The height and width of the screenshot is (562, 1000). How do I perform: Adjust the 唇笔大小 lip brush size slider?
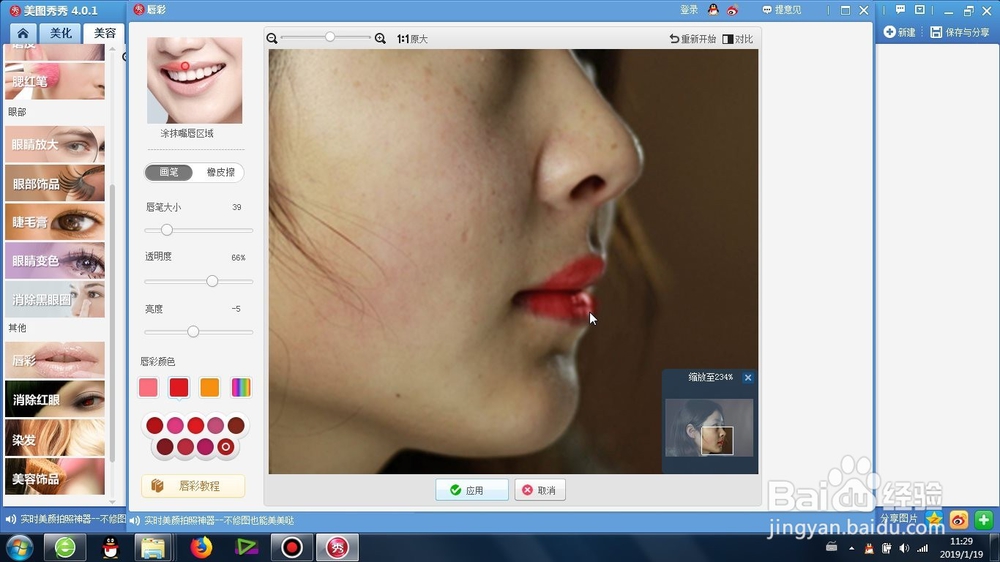tap(166, 230)
